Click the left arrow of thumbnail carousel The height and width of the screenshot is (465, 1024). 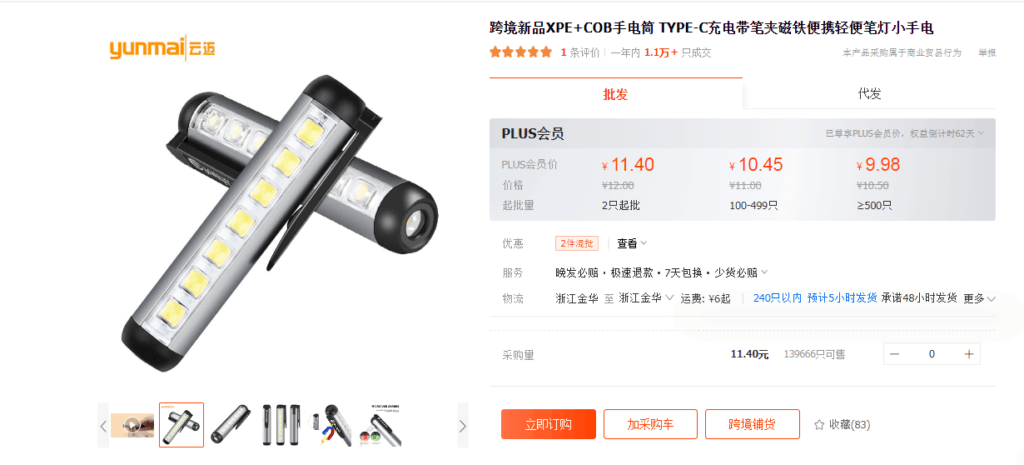pos(103,426)
